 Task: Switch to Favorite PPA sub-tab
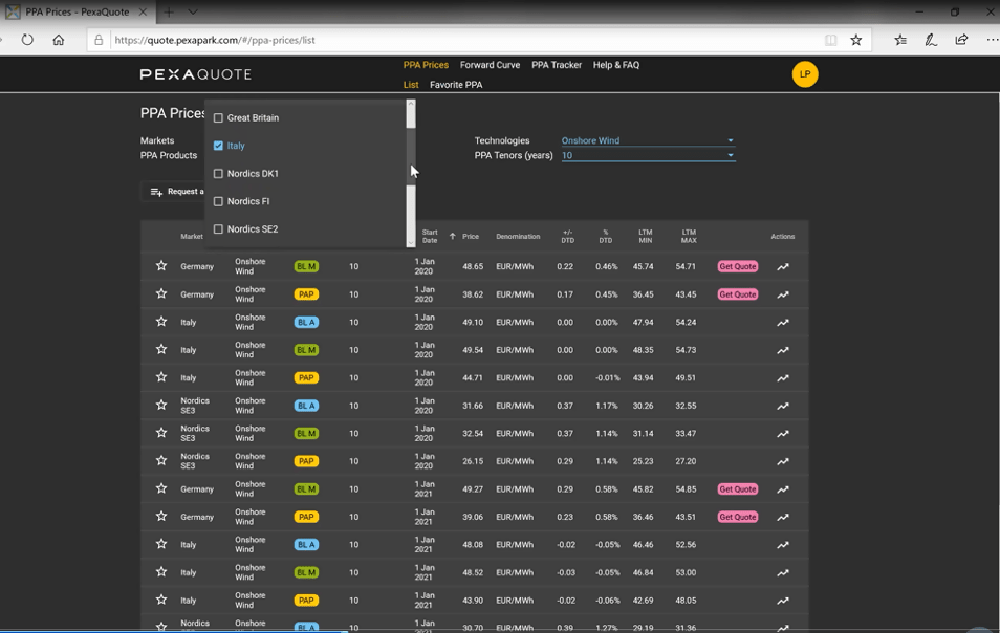[456, 85]
